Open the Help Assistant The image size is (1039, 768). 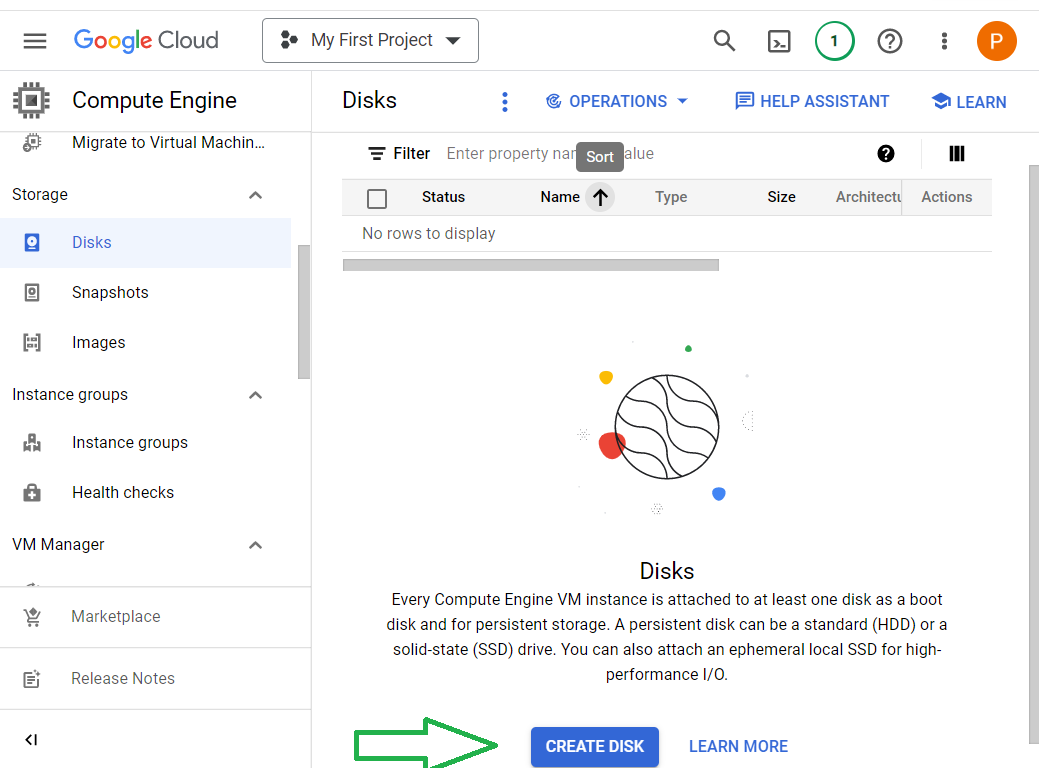point(812,101)
